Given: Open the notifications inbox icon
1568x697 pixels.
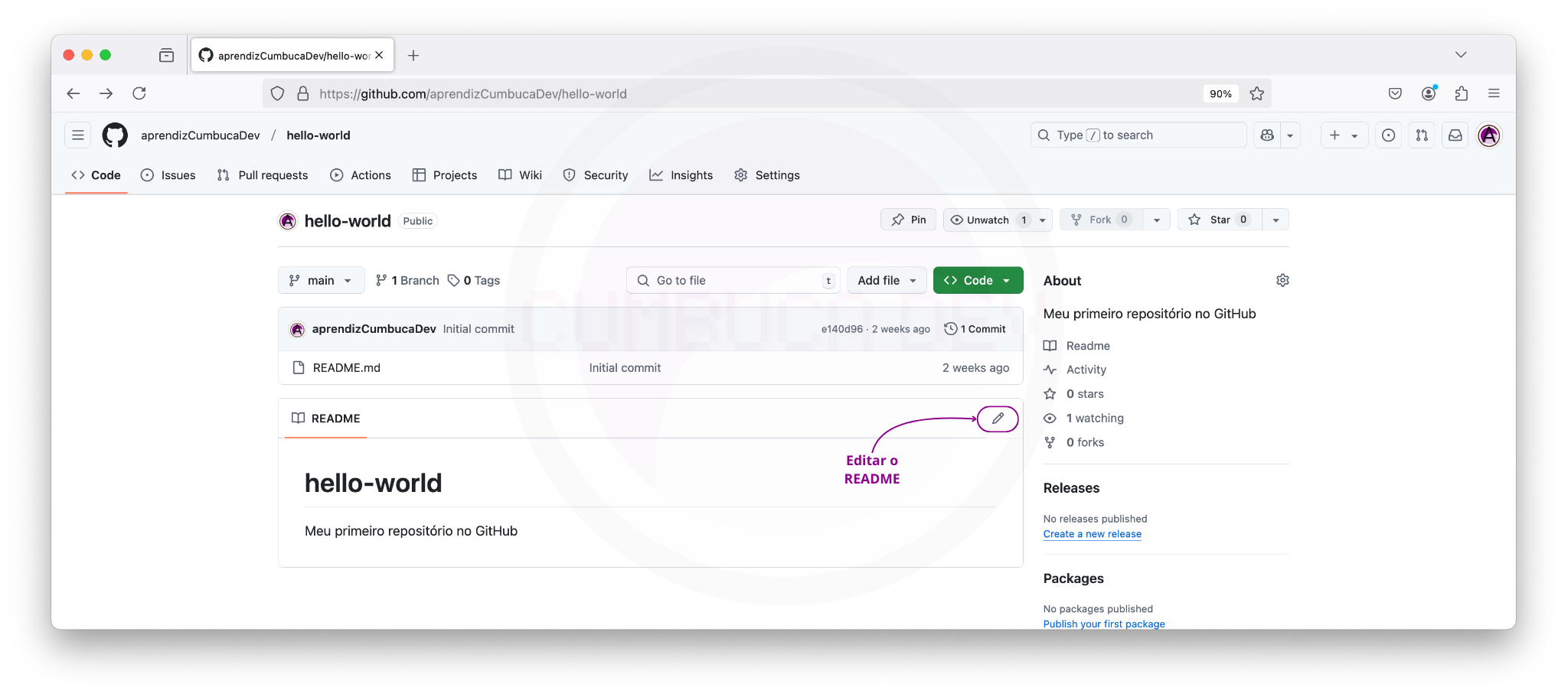Looking at the screenshot, I should coord(1455,135).
